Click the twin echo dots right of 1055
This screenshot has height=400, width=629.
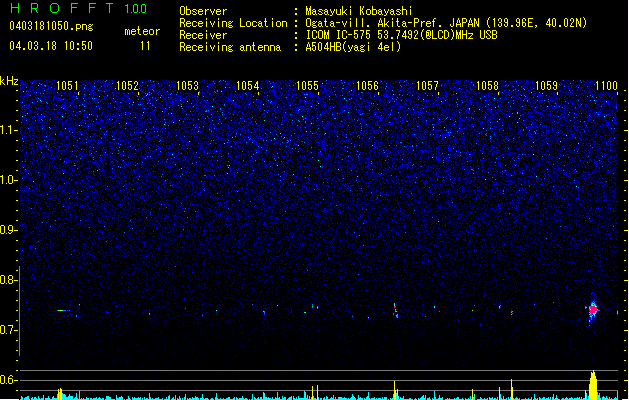click(315, 307)
